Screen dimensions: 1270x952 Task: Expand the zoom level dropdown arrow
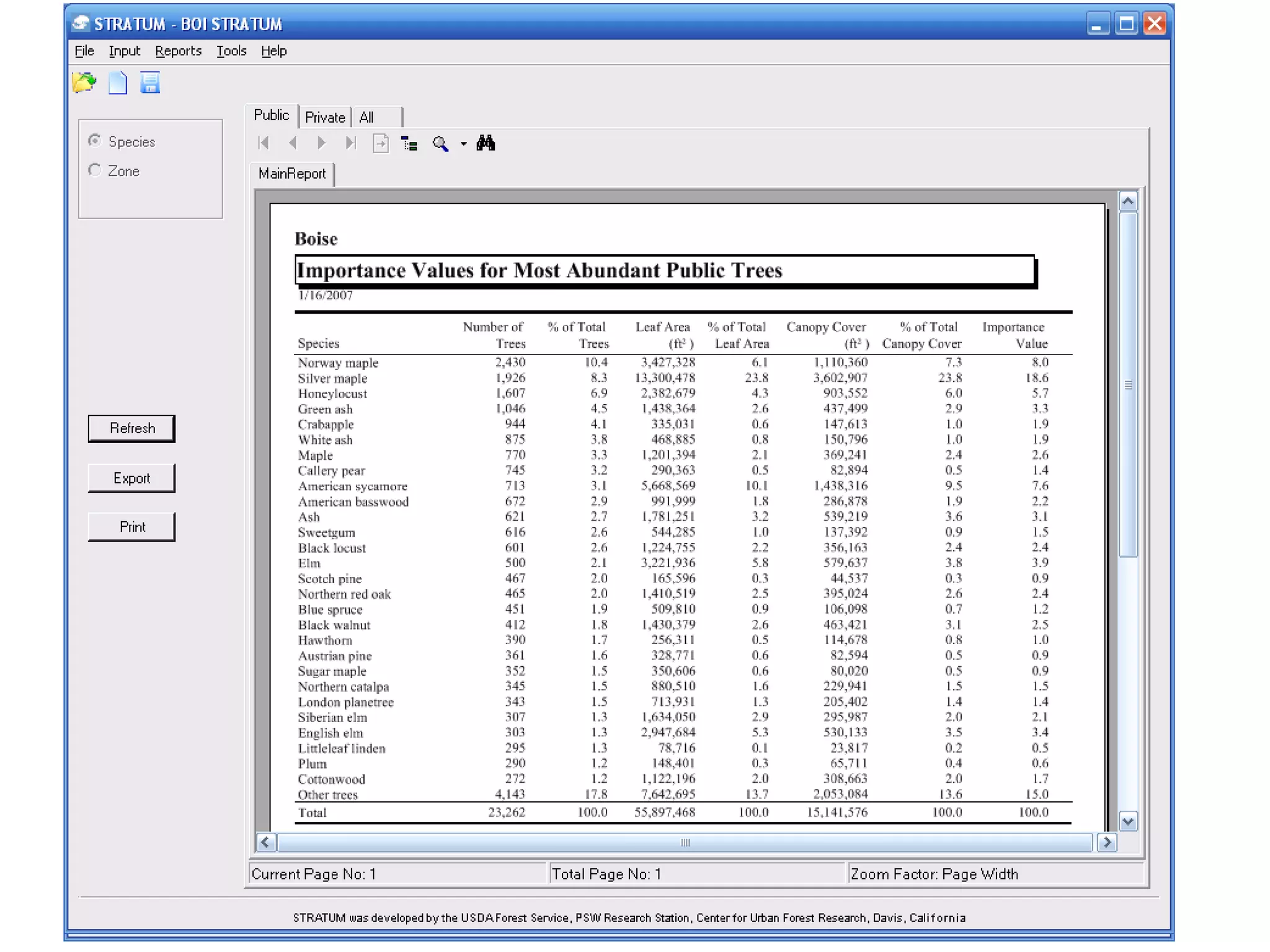(x=463, y=144)
